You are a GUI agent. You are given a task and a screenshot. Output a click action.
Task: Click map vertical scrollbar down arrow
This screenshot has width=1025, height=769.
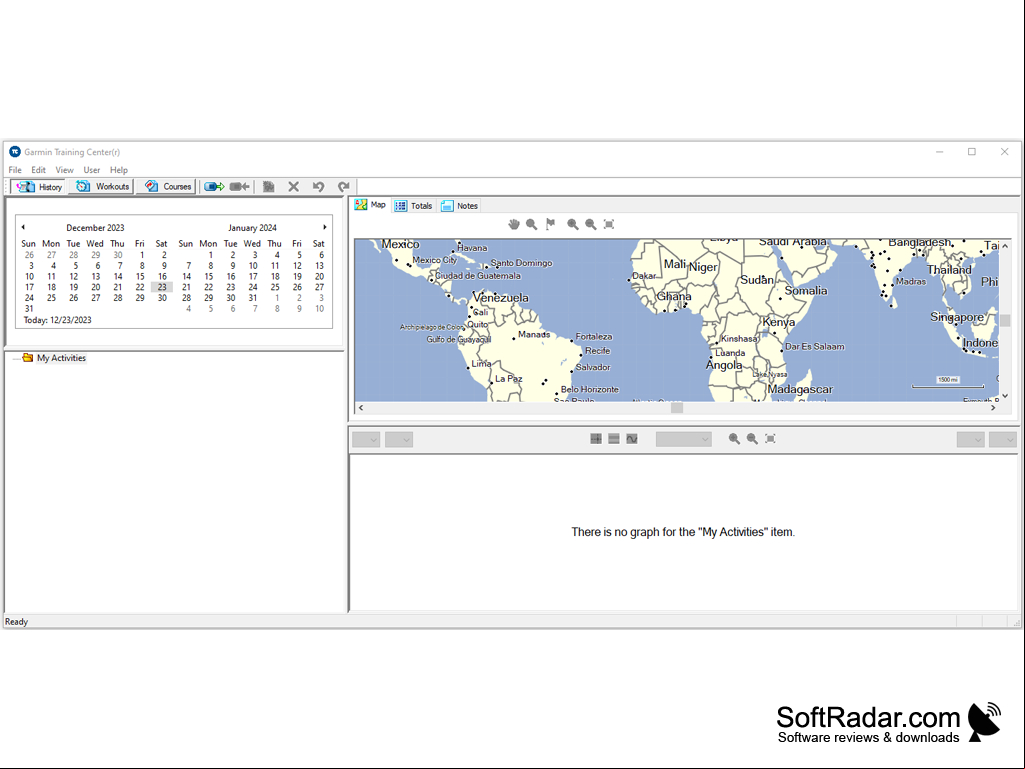pyautogui.click(x=1005, y=396)
